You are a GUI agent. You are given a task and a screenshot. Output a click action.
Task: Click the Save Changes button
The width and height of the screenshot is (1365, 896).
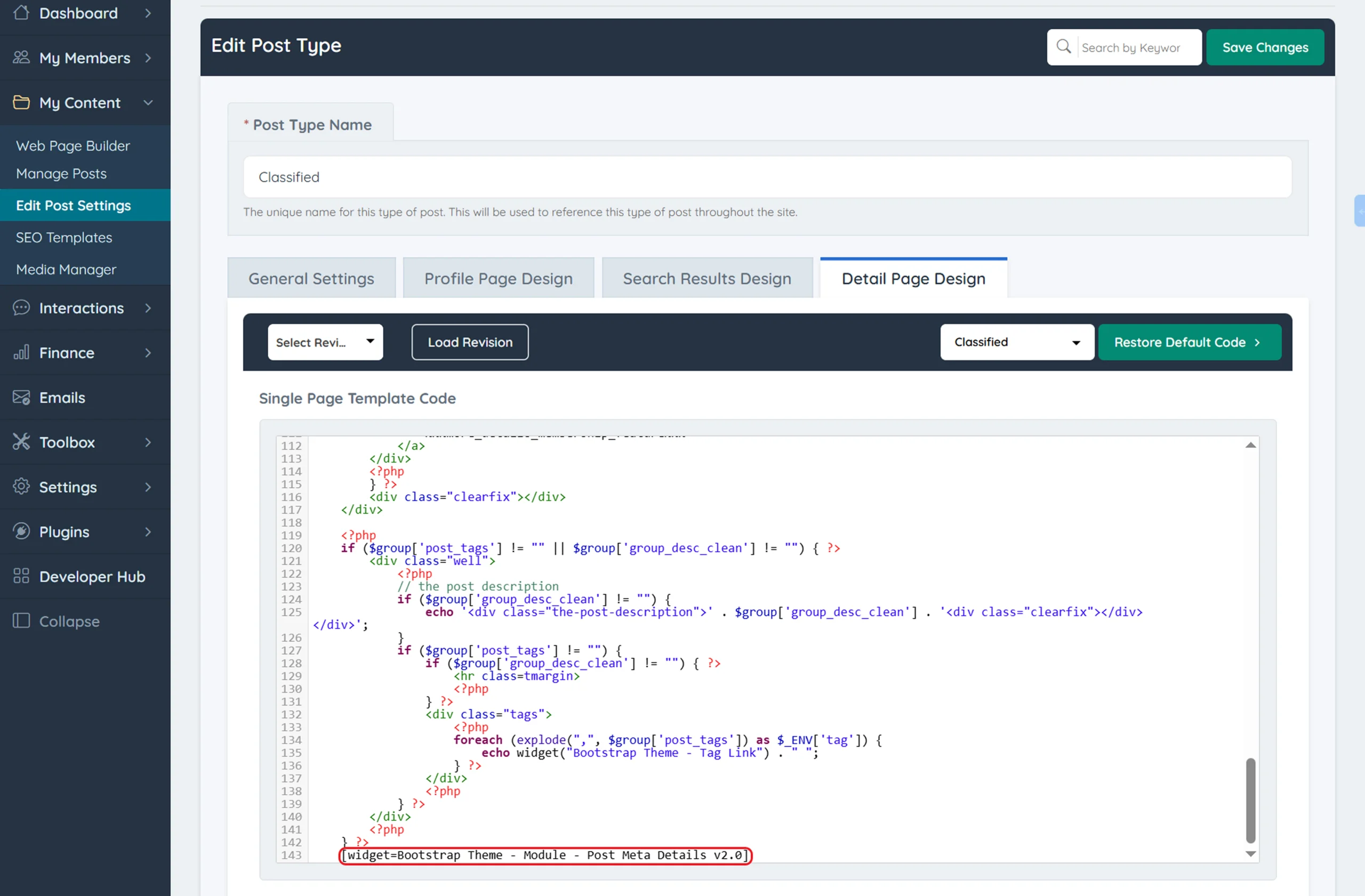pos(1265,47)
